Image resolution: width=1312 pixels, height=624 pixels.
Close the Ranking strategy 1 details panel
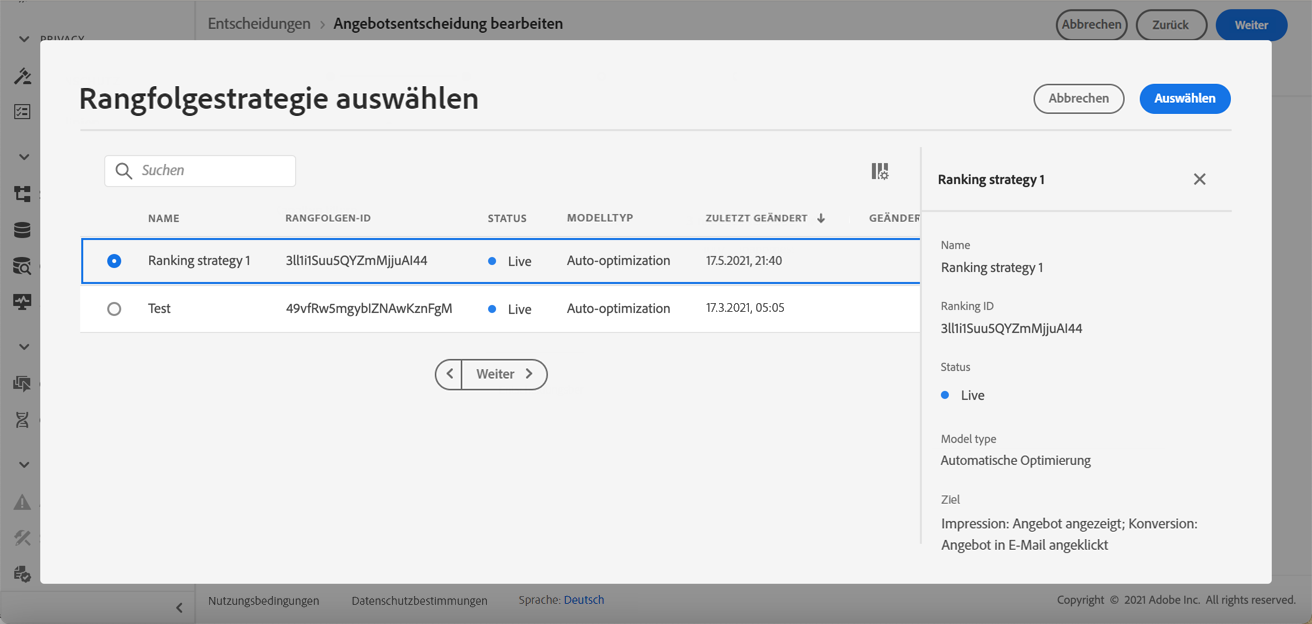1199,180
